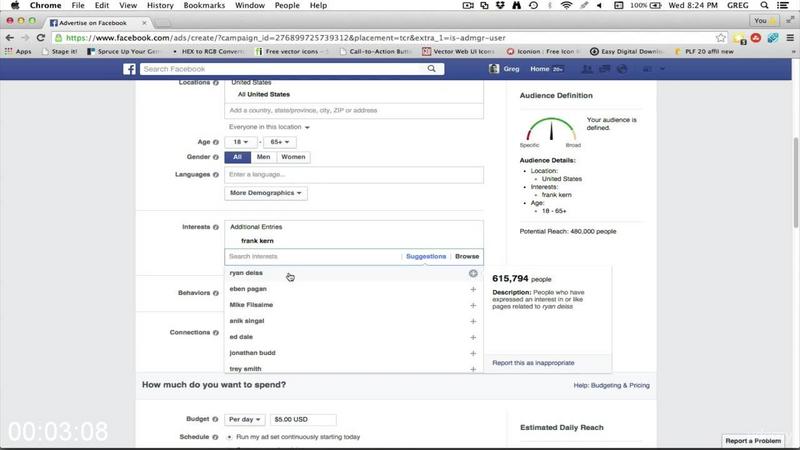Click Search Facebook input field
Image resolution: width=800 pixels, height=450 pixels.
click(284, 69)
